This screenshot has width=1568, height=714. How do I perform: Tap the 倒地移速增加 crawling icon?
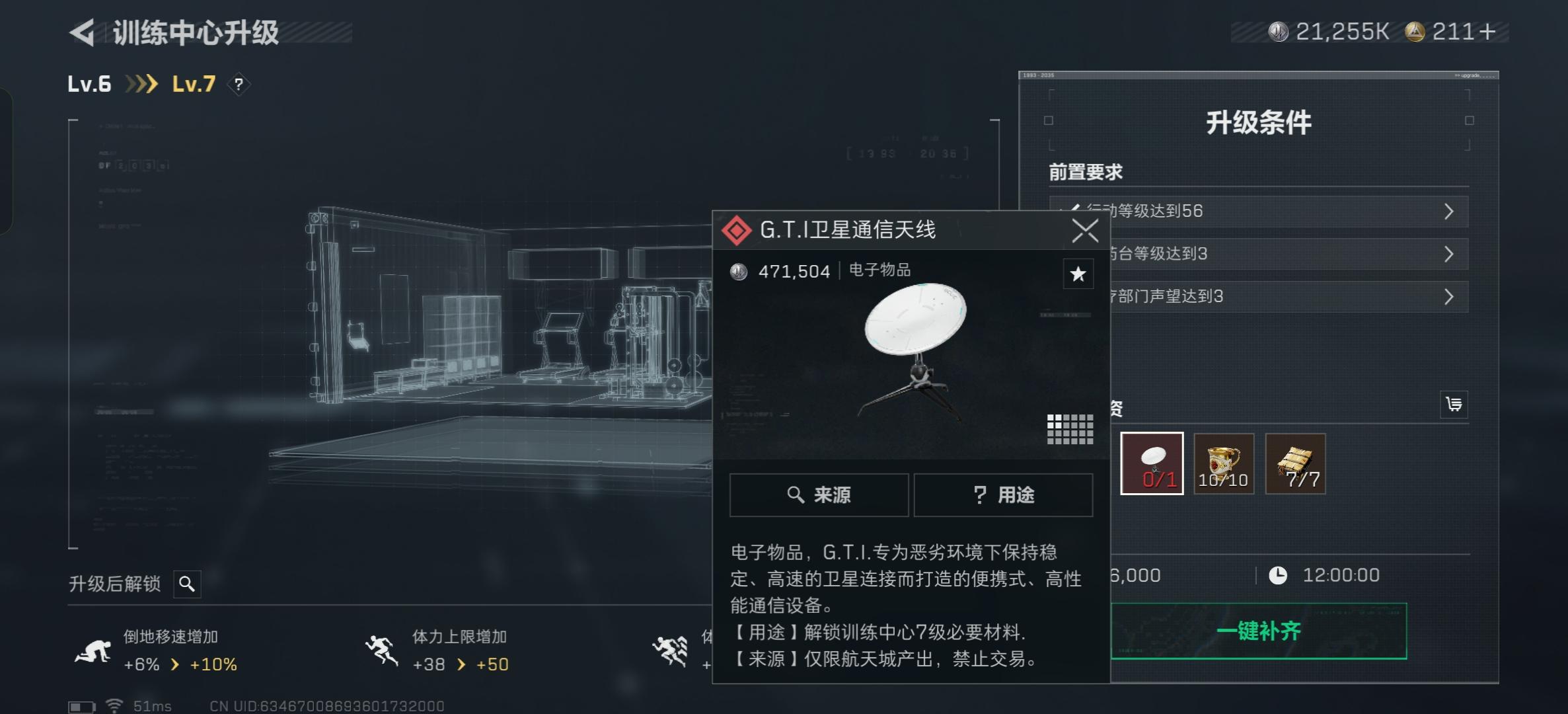pos(93,651)
